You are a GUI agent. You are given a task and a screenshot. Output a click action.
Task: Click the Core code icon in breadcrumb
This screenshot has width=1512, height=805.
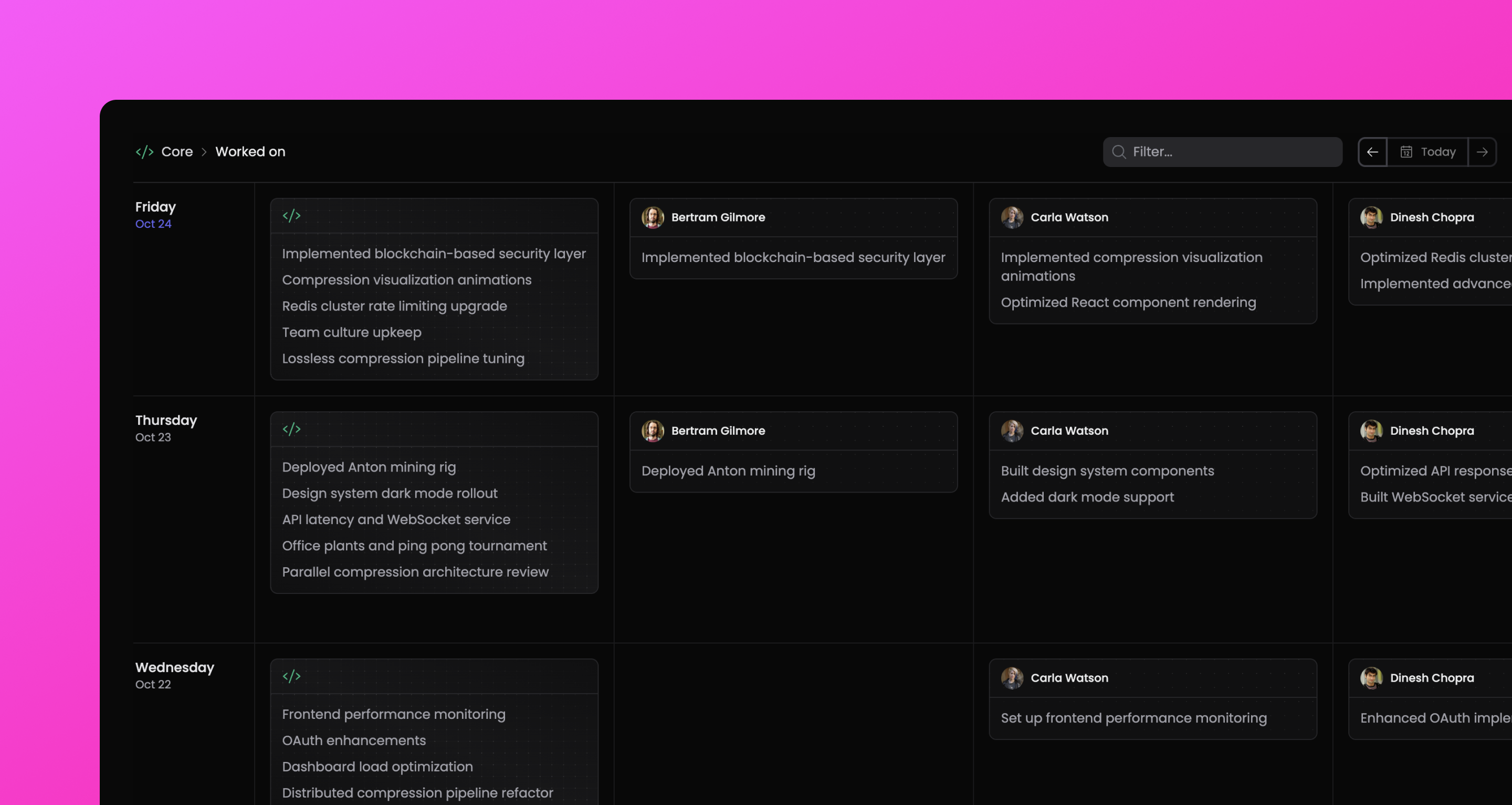coord(144,152)
